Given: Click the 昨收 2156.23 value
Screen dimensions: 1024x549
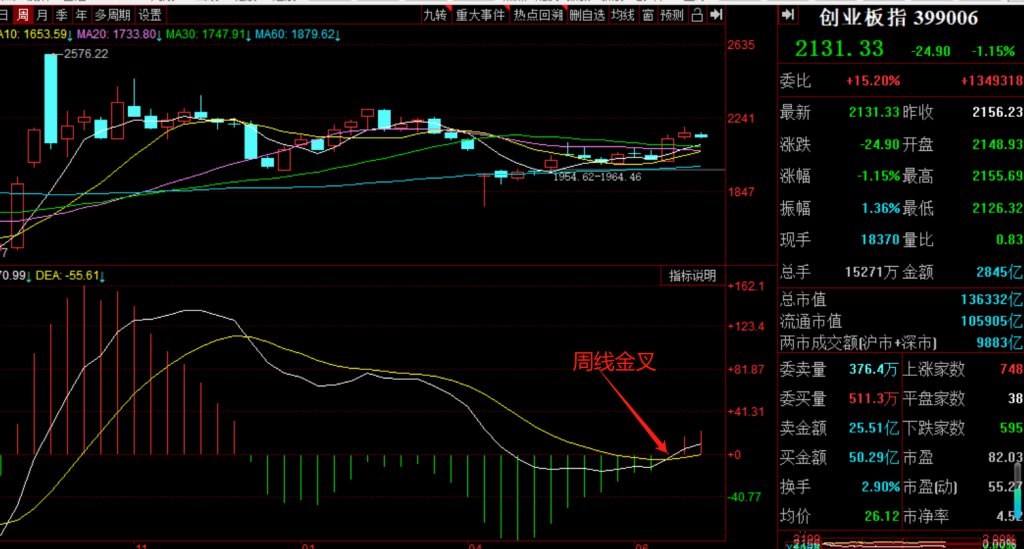Looking at the screenshot, I should point(997,113).
